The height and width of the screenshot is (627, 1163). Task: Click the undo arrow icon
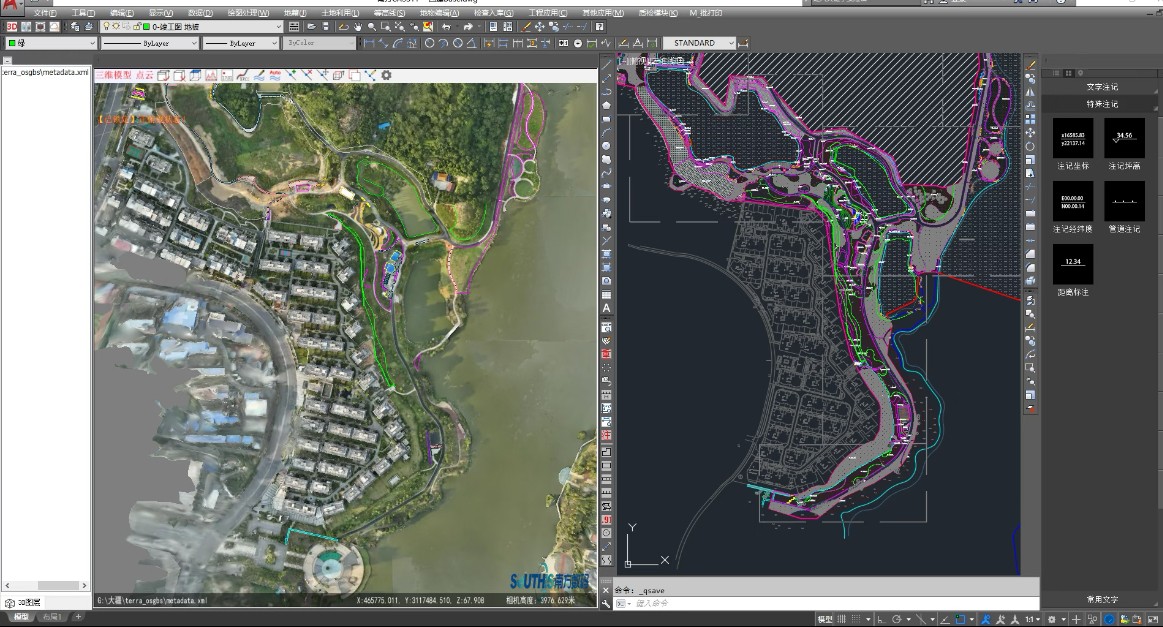click(x=447, y=27)
